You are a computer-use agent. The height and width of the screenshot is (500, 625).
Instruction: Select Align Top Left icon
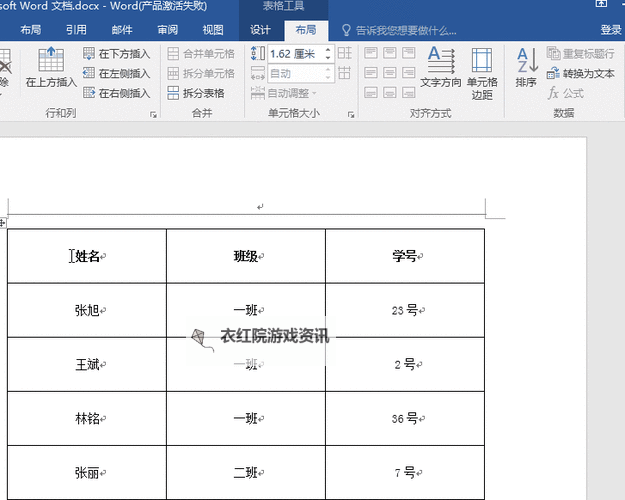371,53
